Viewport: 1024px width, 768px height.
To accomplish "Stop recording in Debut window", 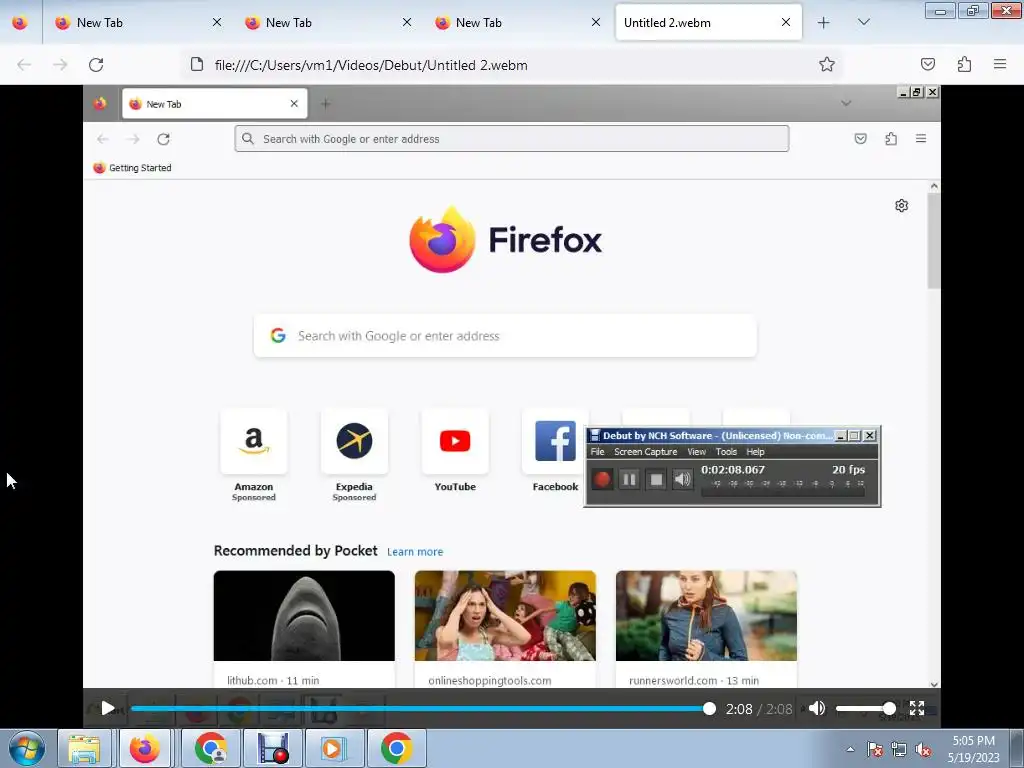I will coord(656,479).
